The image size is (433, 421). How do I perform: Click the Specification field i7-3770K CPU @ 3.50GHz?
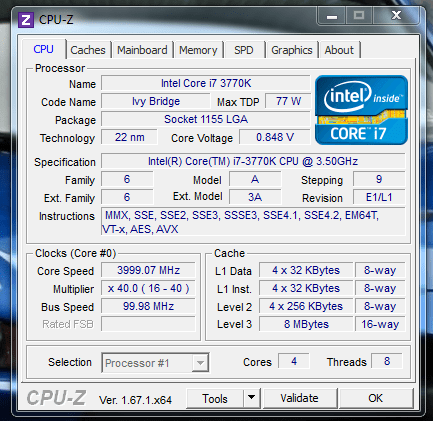coord(253,161)
